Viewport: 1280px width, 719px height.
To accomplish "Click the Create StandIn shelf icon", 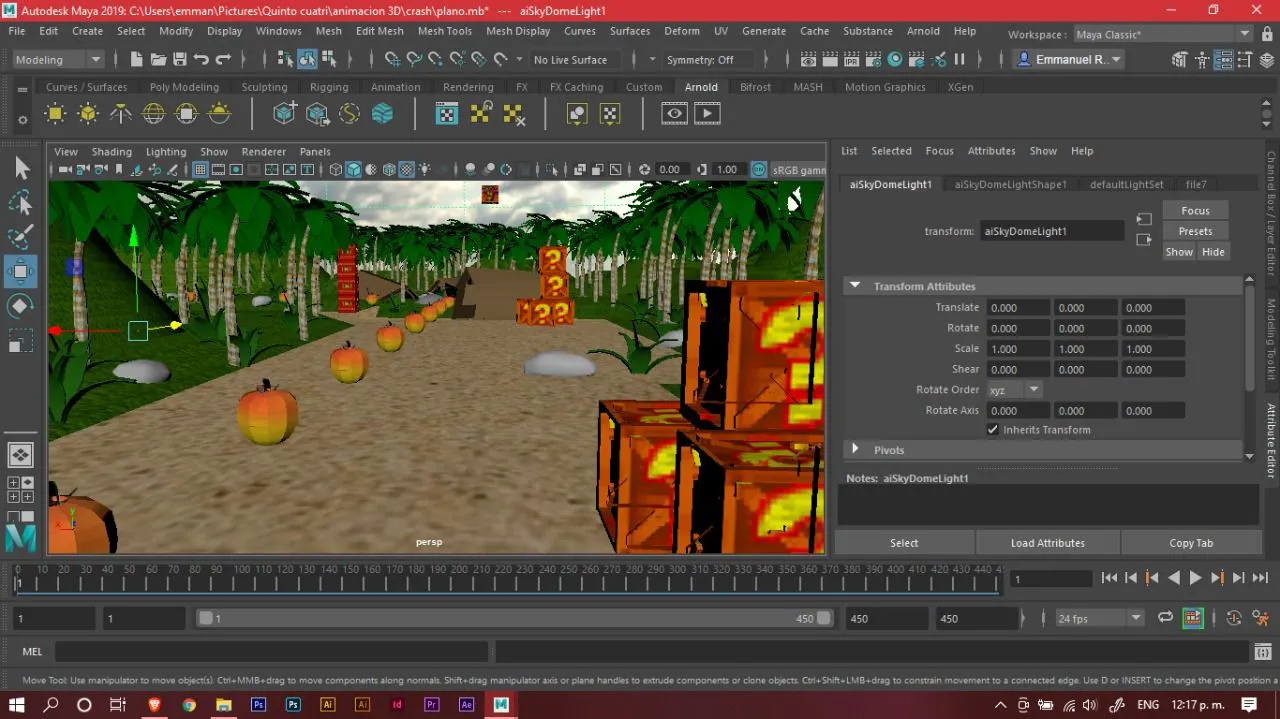I will [285, 114].
